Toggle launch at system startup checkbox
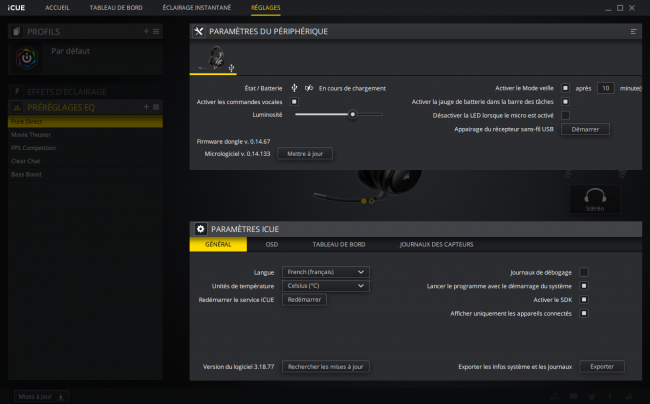The width and height of the screenshot is (650, 404). (x=584, y=286)
